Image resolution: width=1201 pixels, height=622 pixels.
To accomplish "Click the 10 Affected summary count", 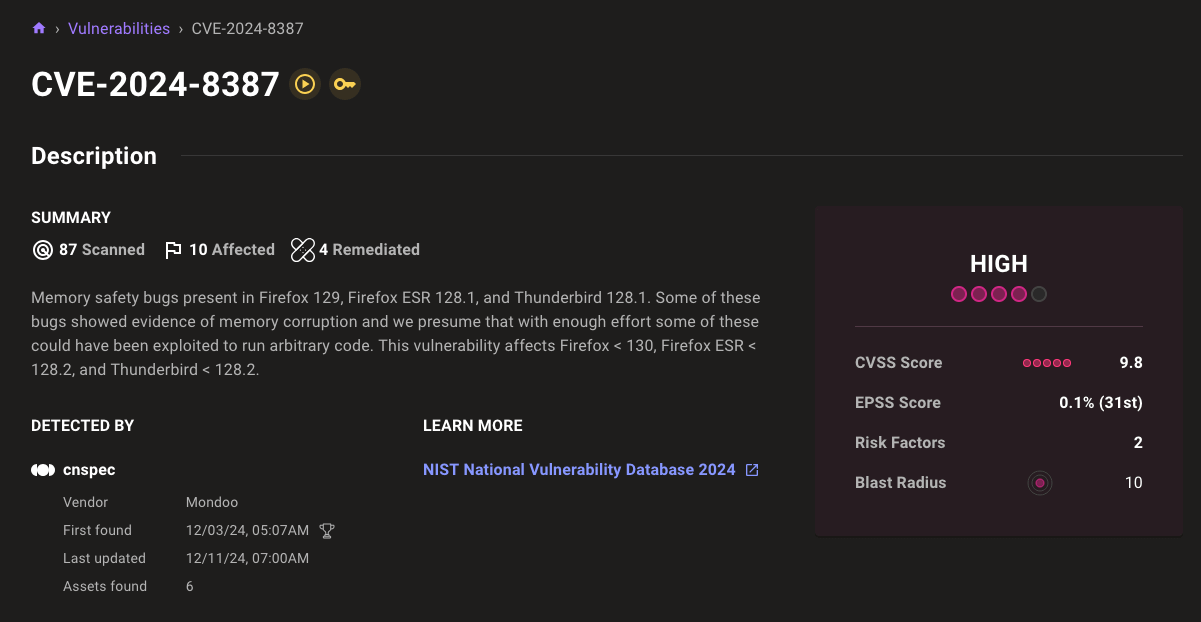I will point(231,250).
